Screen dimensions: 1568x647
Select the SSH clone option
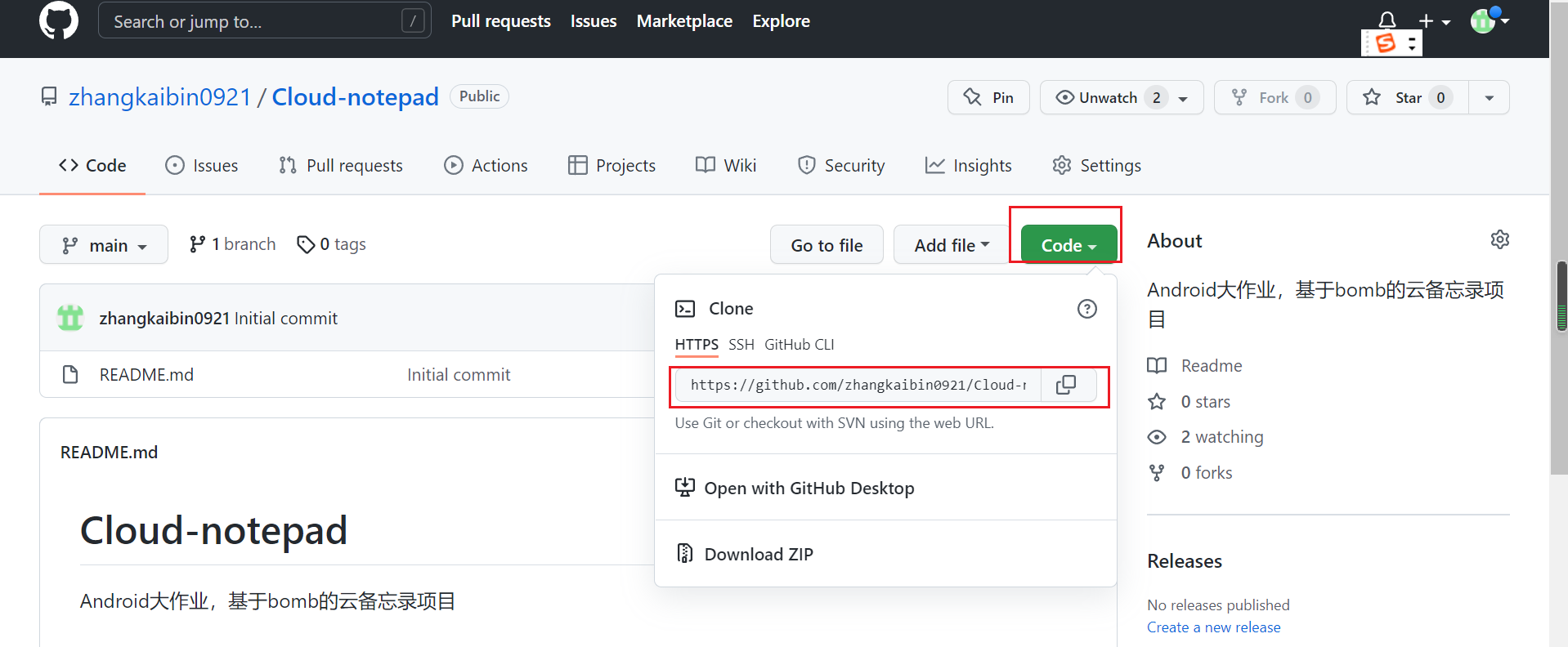[x=741, y=345]
